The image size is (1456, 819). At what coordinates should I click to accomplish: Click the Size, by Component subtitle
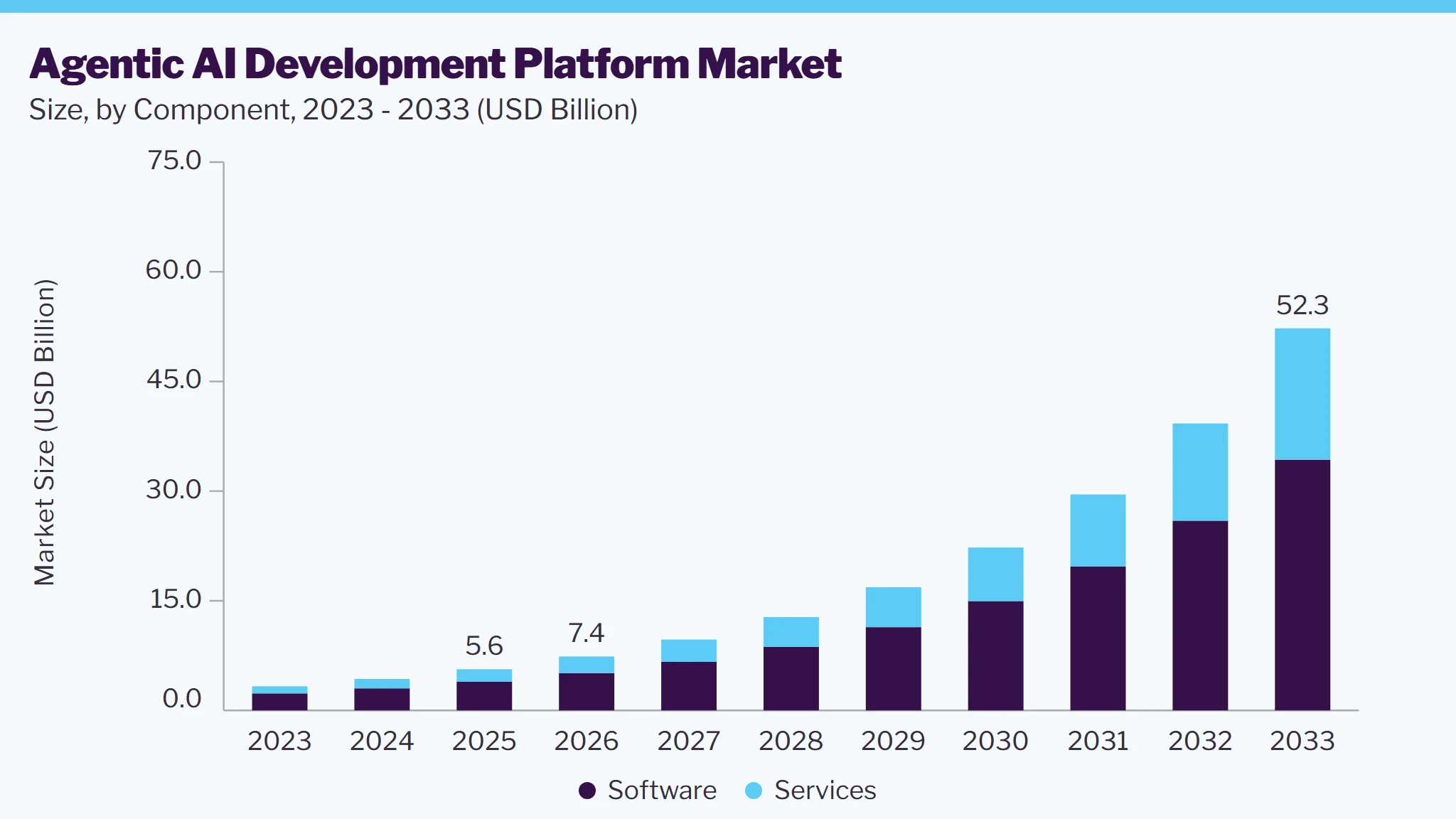333,110
